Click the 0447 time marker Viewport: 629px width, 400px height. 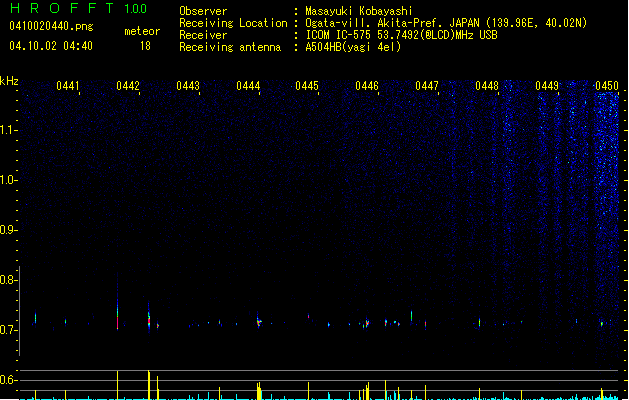tap(427, 86)
